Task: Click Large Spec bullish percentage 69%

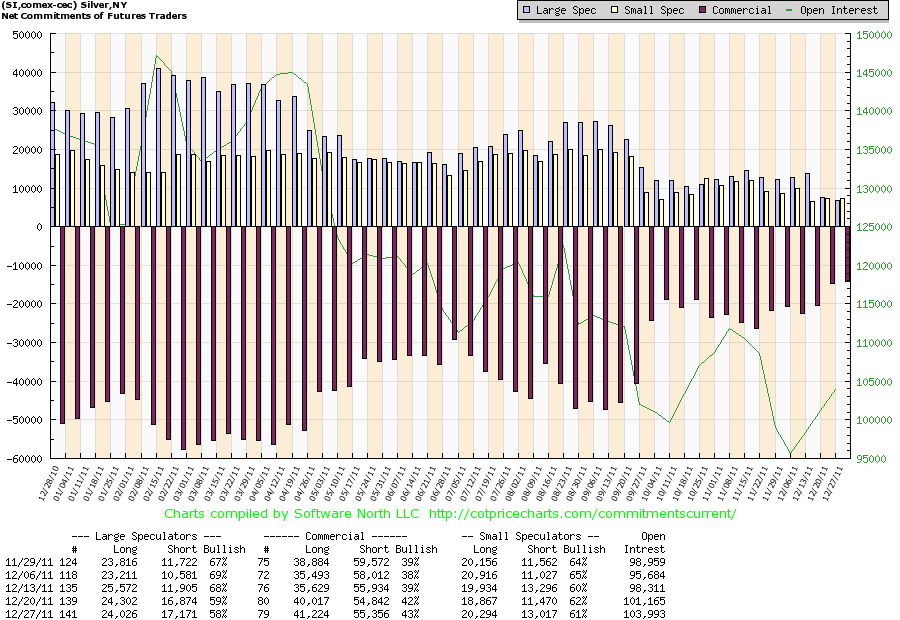Action: [218, 575]
